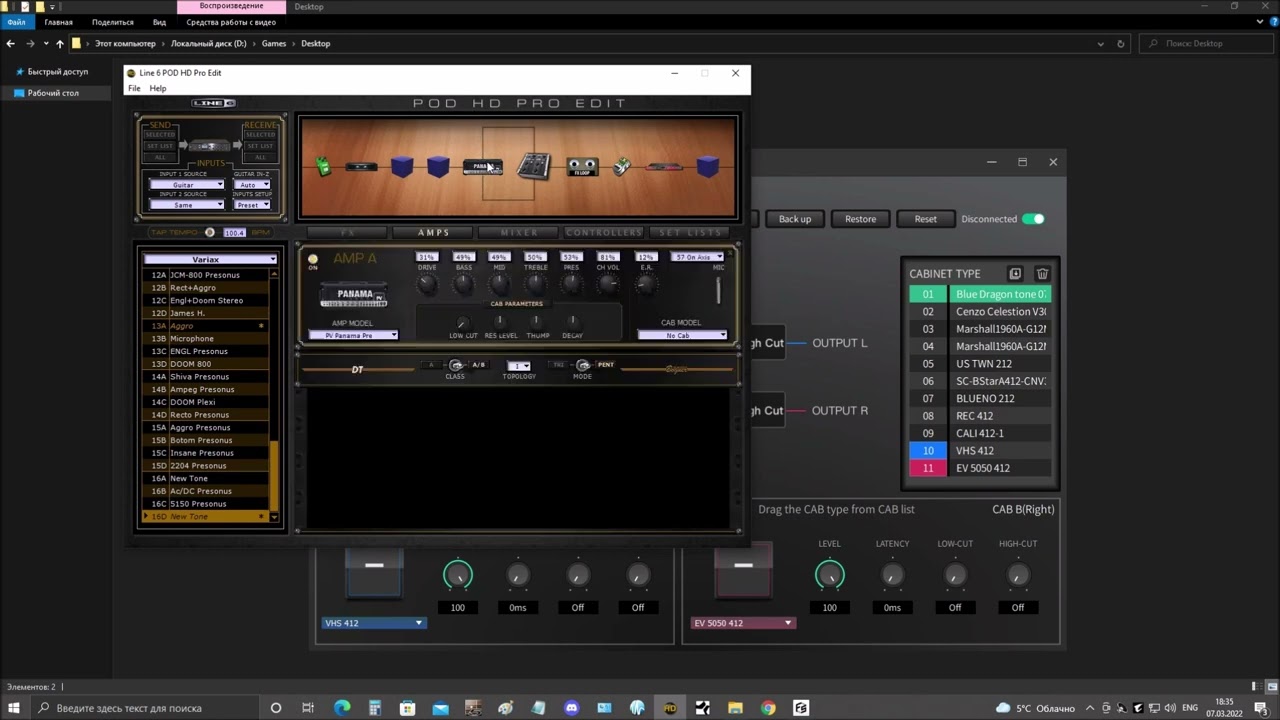Open the DT Topology dropdown
1280x720 pixels.
(x=518, y=366)
